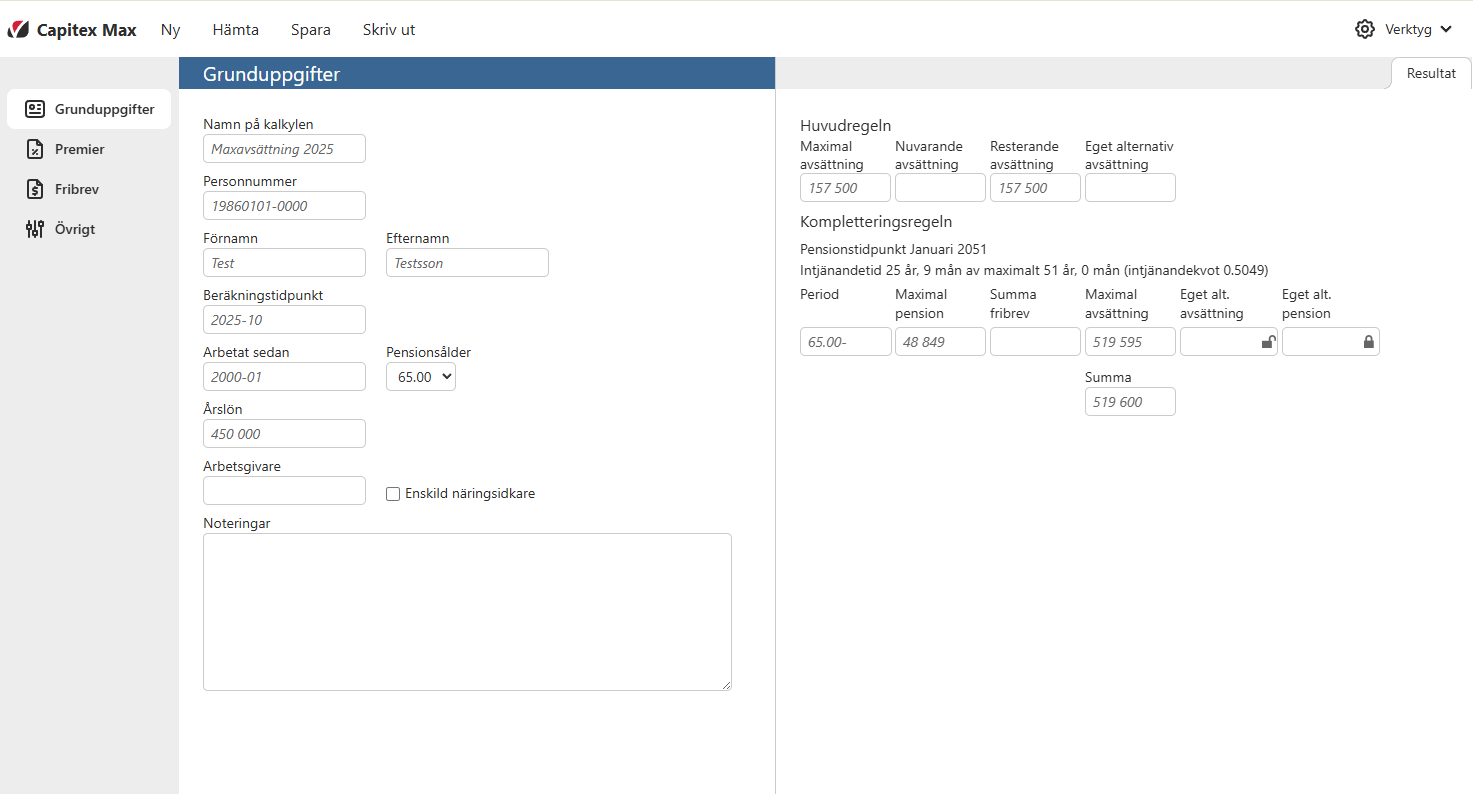Focus the Årslön input field
The image size is (1473, 794).
[x=284, y=434]
